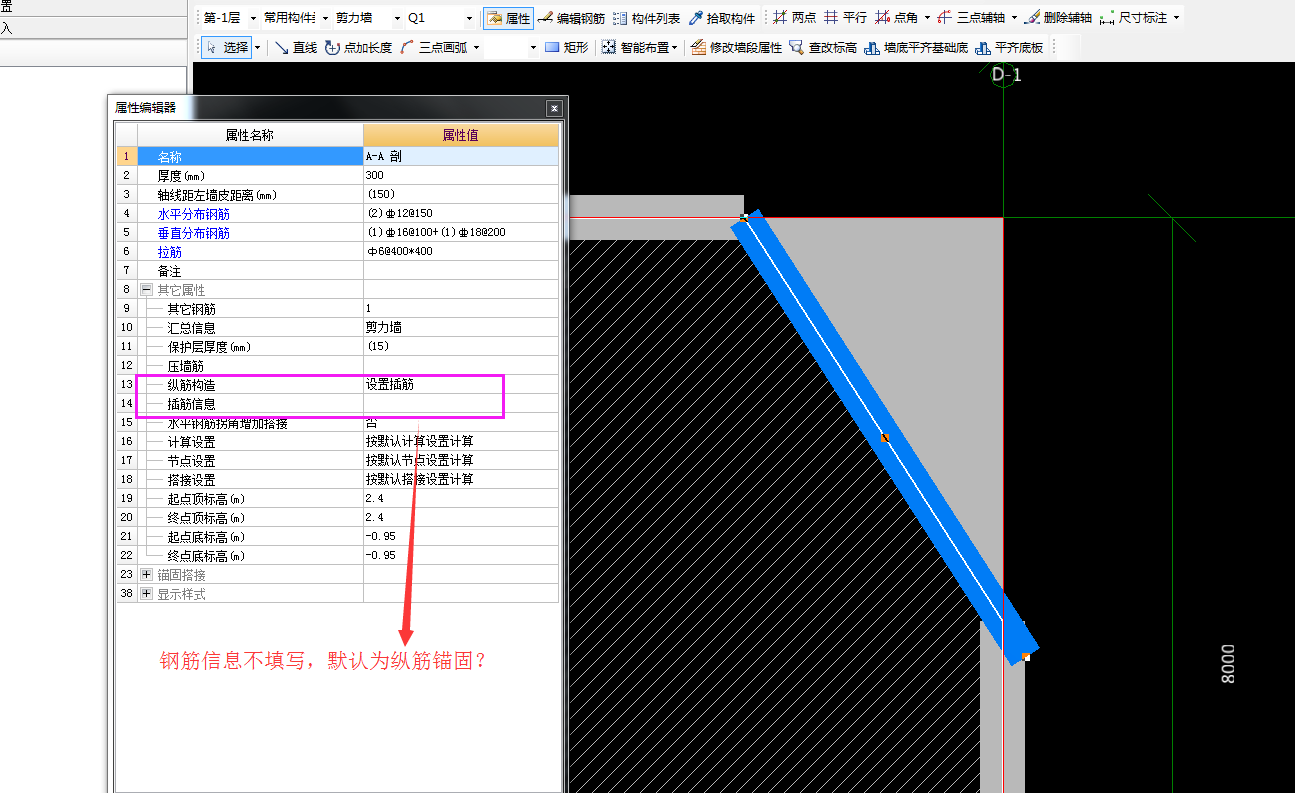Pick the 三点画弧 three-point arc tool
Screen dimensions: 1295x793
(434, 47)
